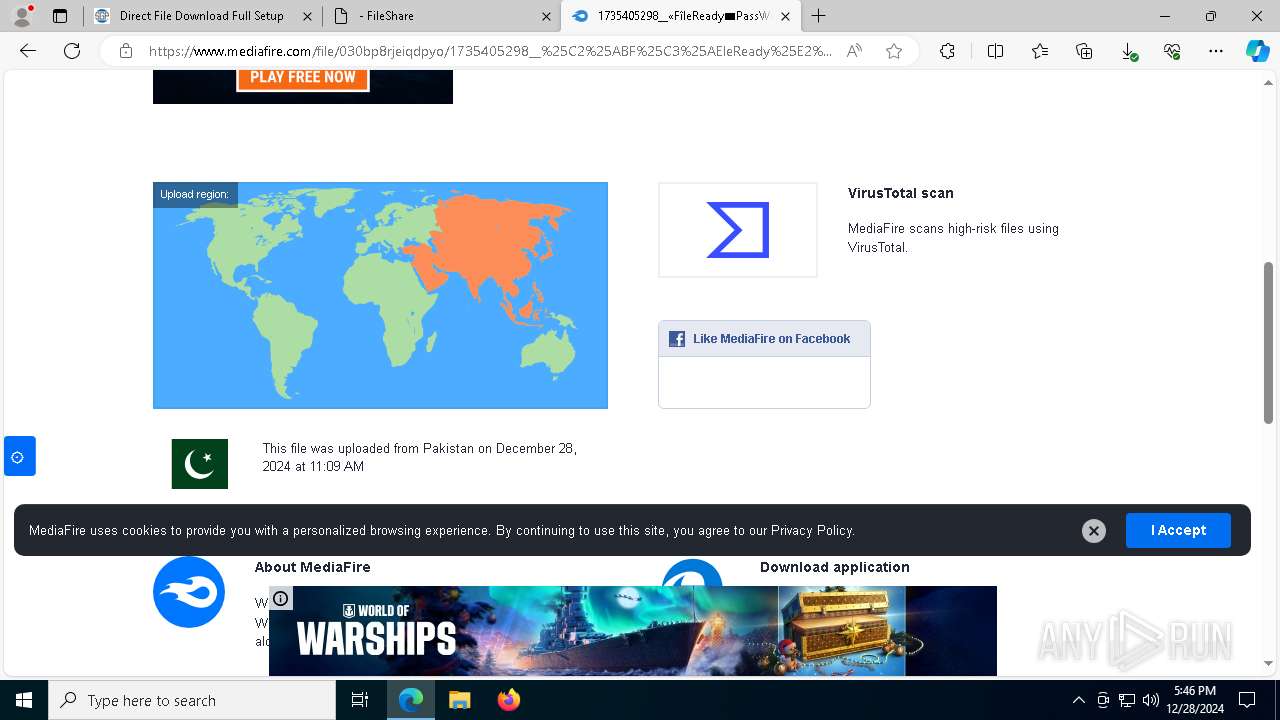Open the Edge profile avatar icon

21,16
